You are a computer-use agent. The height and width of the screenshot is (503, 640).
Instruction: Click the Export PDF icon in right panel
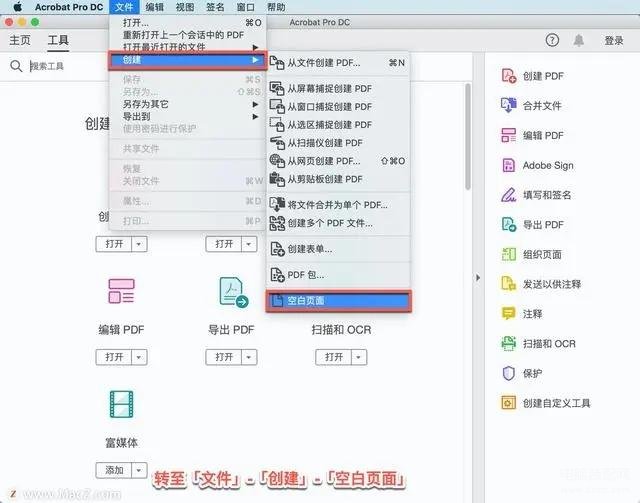pyautogui.click(x=509, y=225)
